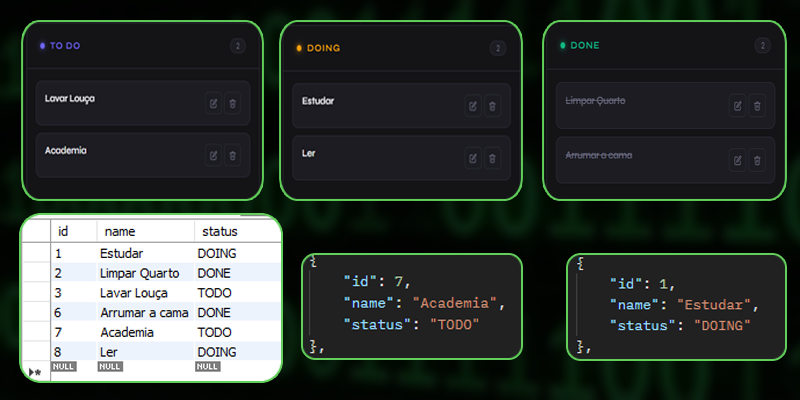
Task: Select the id cell with value 6
Action: point(73,313)
